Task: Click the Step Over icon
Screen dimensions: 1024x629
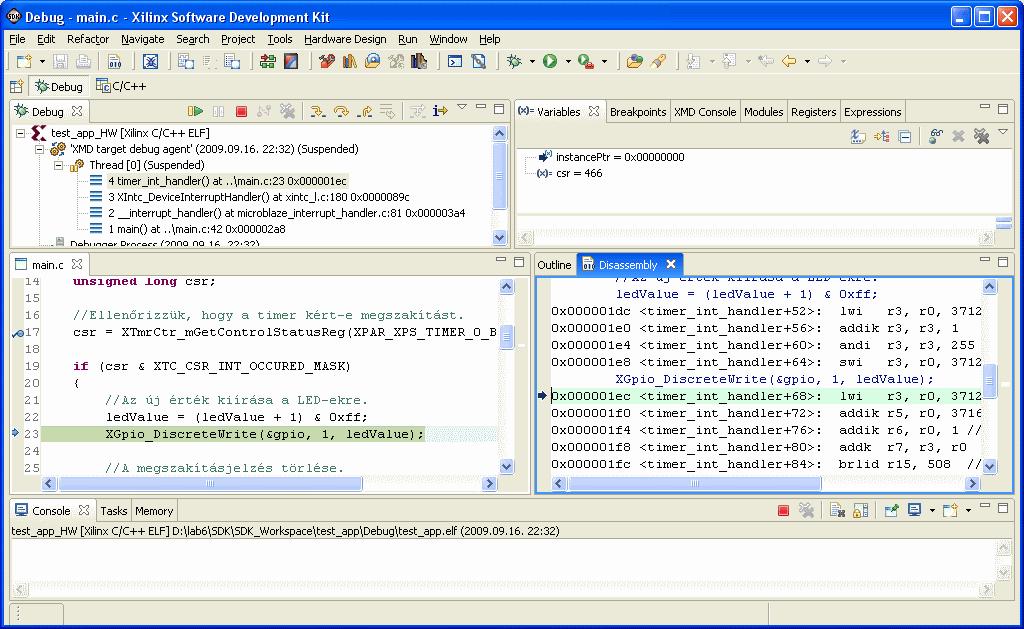Action: (x=341, y=112)
